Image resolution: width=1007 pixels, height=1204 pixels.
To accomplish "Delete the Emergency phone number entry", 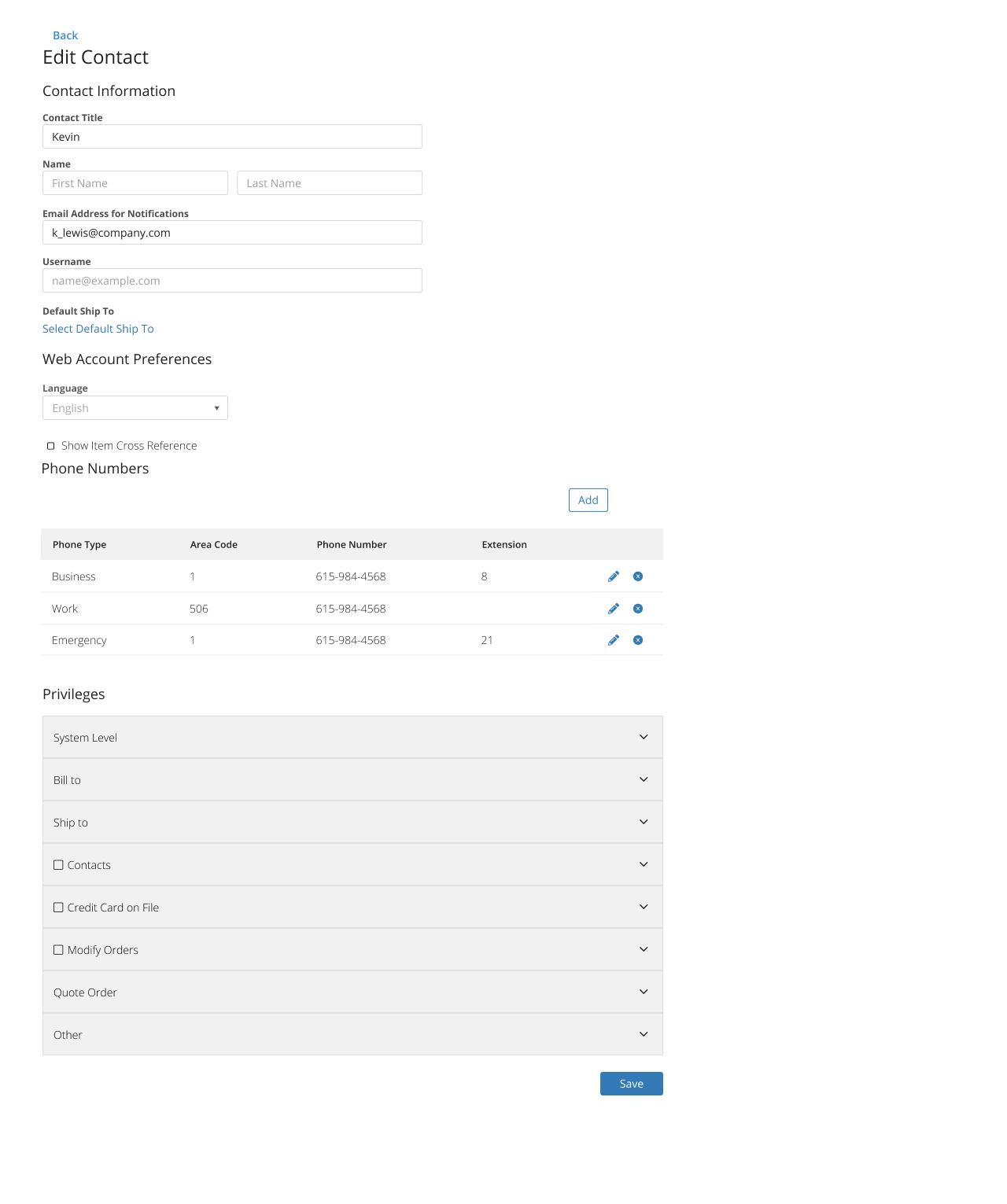I will click(638, 640).
